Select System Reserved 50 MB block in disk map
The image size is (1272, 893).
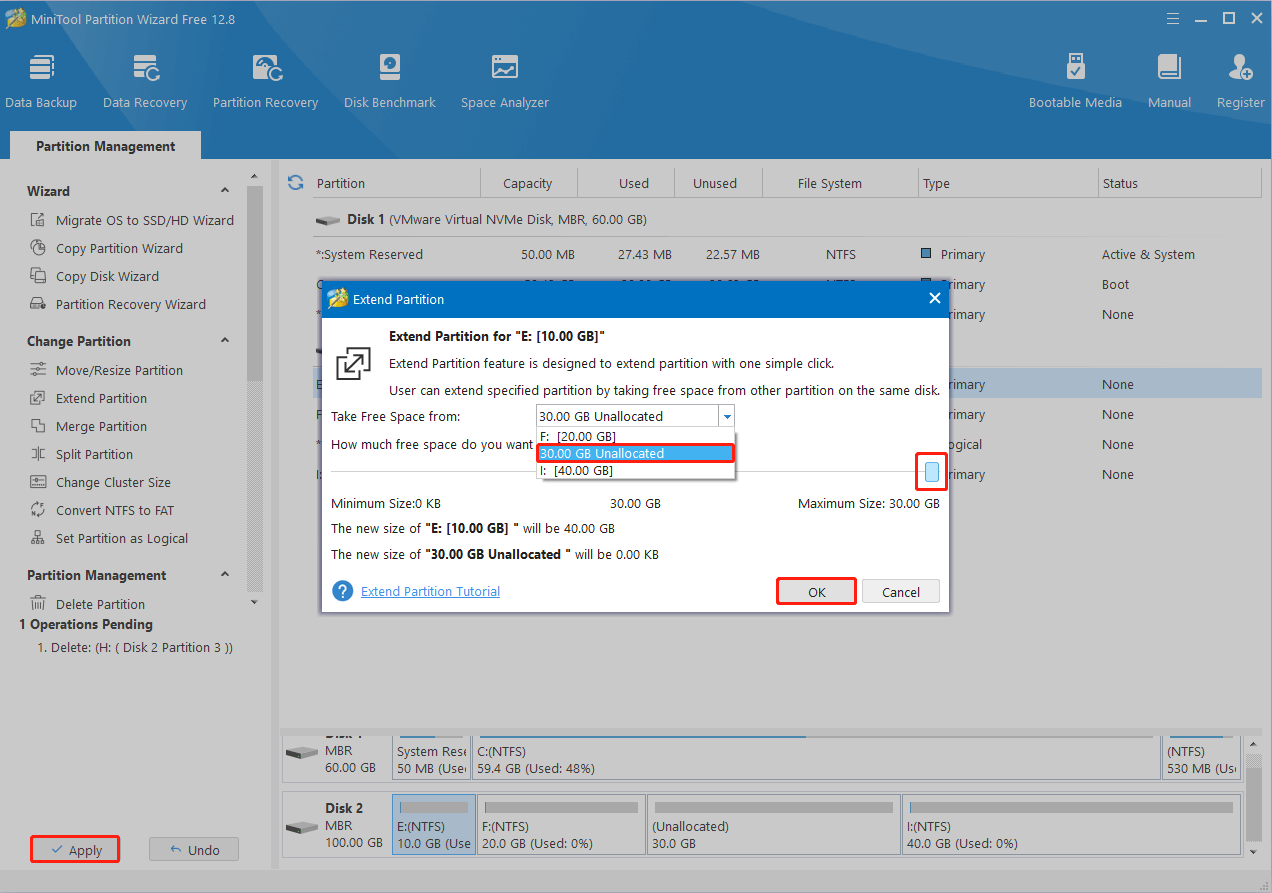430,757
